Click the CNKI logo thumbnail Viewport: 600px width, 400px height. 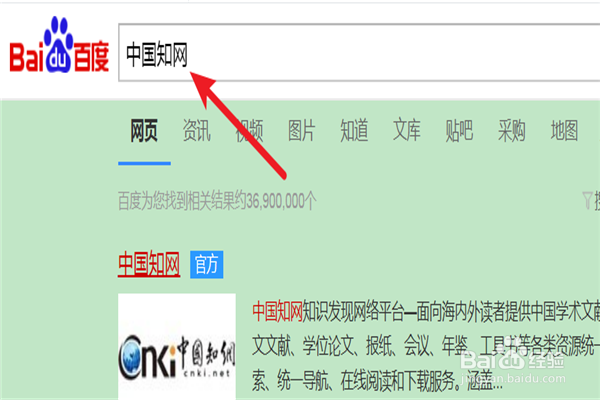coord(177,346)
